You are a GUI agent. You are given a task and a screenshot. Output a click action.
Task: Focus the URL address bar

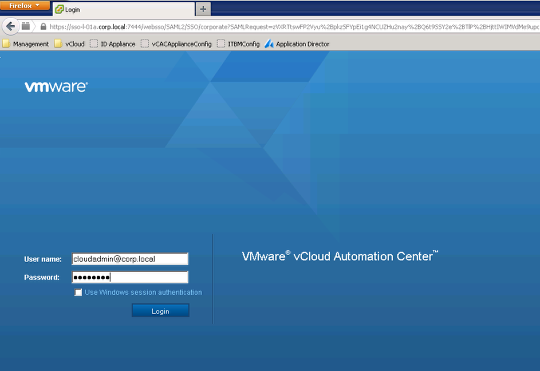click(x=293, y=27)
